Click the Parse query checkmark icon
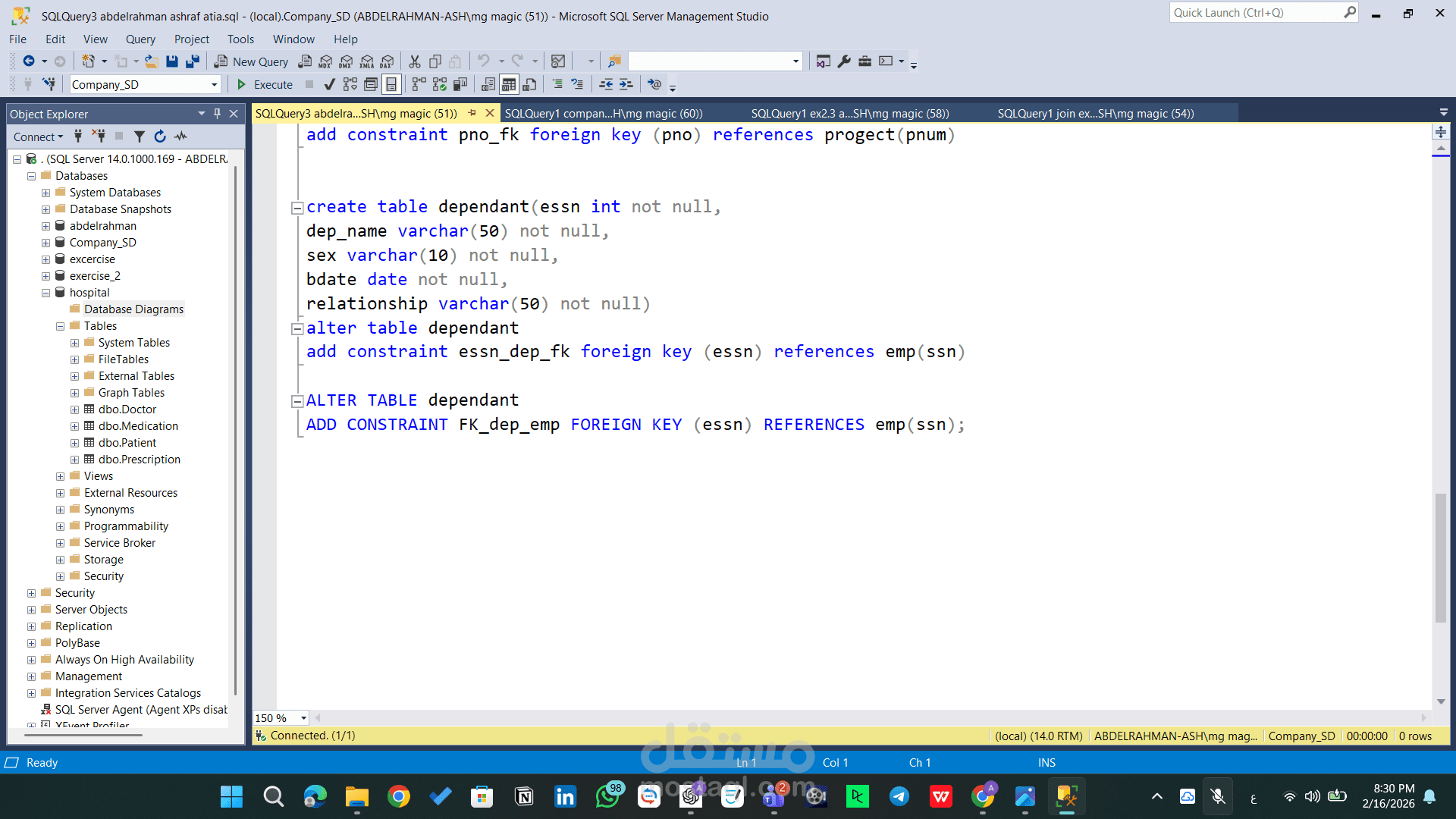The width and height of the screenshot is (1456, 819). tap(329, 84)
